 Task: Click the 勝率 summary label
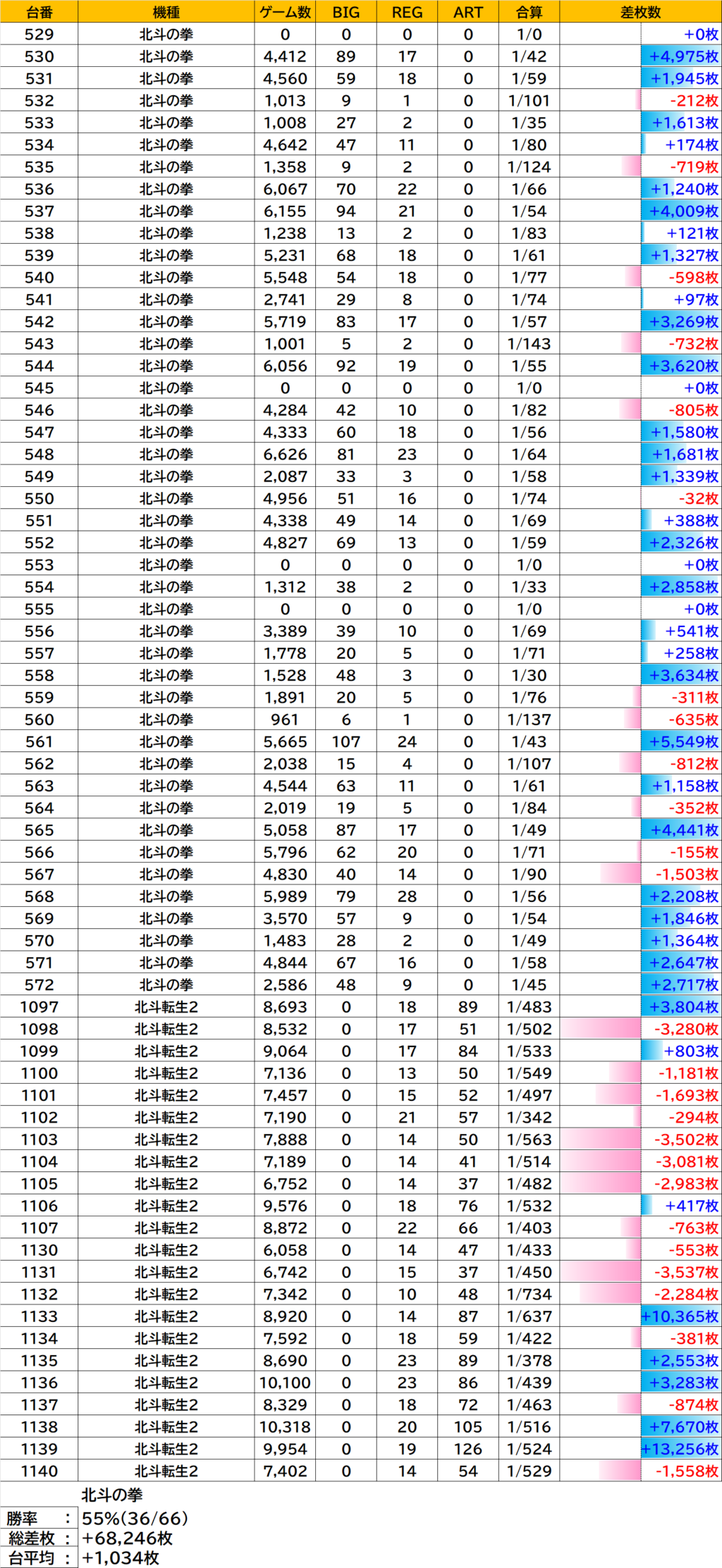click(x=23, y=1518)
